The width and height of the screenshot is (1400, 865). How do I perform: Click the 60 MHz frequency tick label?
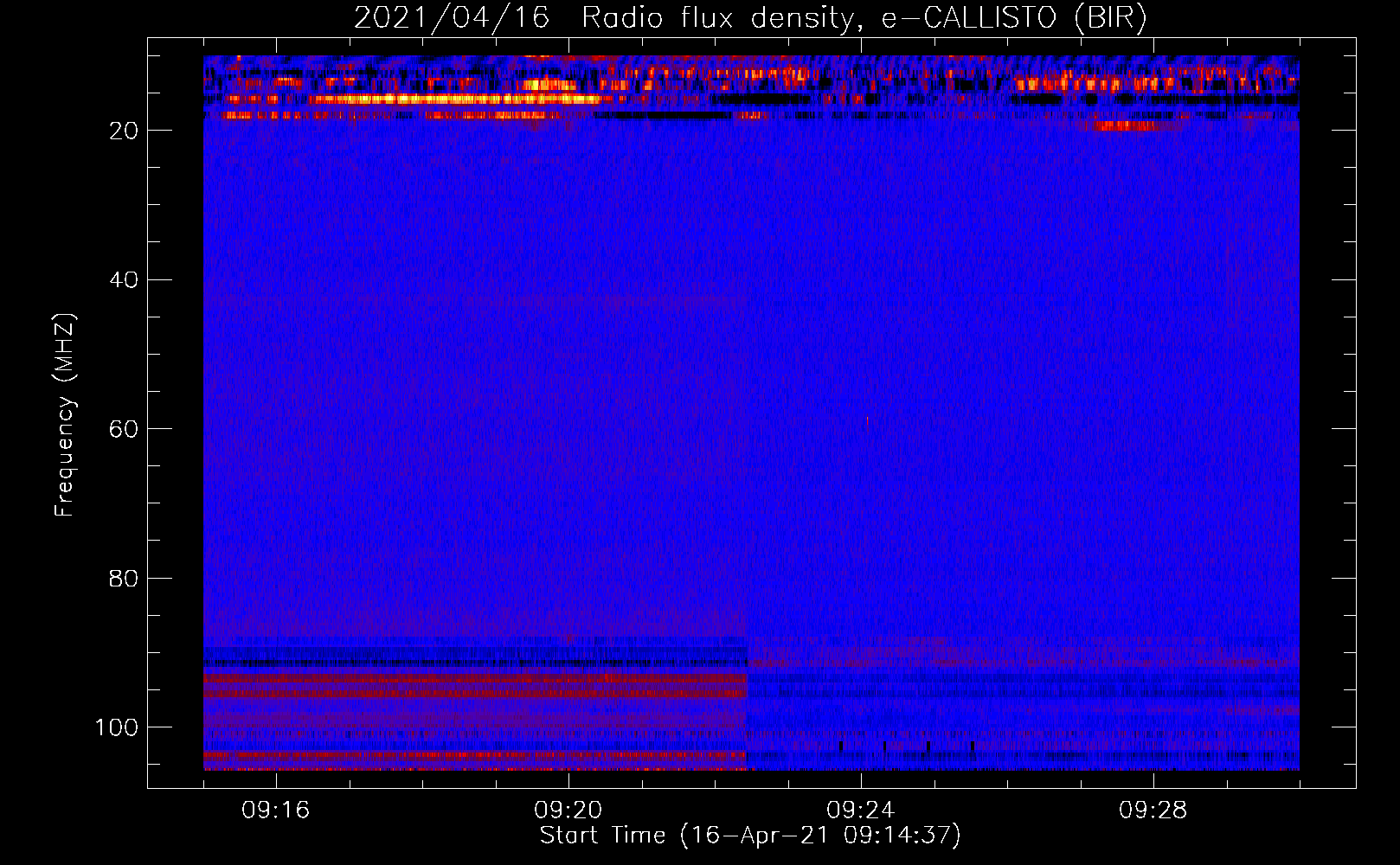[x=124, y=430]
